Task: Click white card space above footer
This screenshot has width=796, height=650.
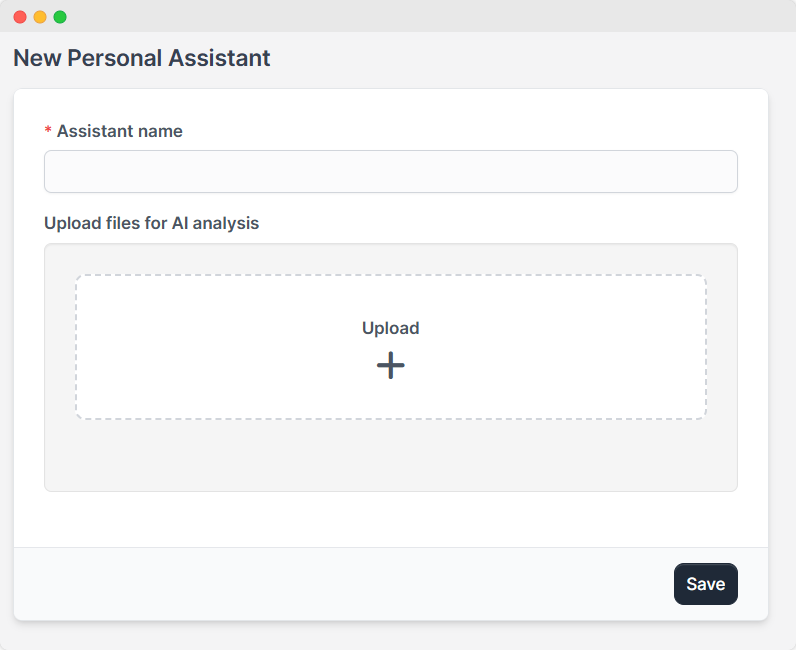Action: point(390,520)
